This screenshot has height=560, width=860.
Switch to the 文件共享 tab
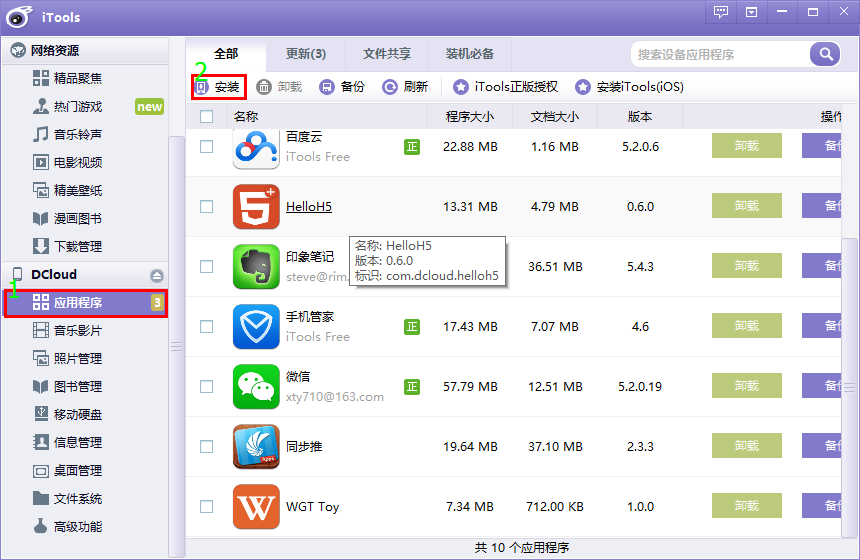387,54
